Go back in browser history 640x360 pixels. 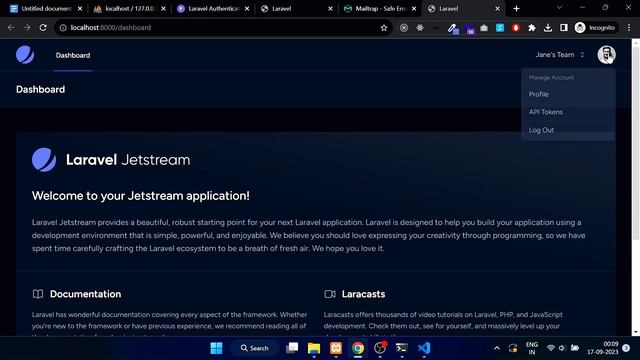(11, 27)
